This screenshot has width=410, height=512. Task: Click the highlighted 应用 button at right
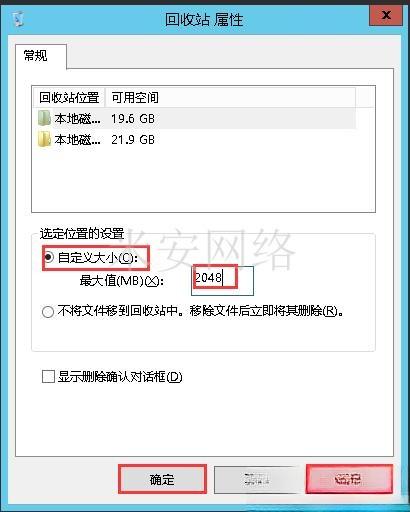tap(349, 479)
